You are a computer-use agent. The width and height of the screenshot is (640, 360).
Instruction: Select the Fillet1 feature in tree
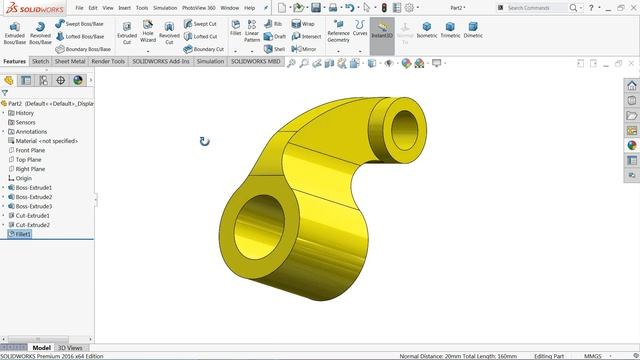click(x=19, y=234)
